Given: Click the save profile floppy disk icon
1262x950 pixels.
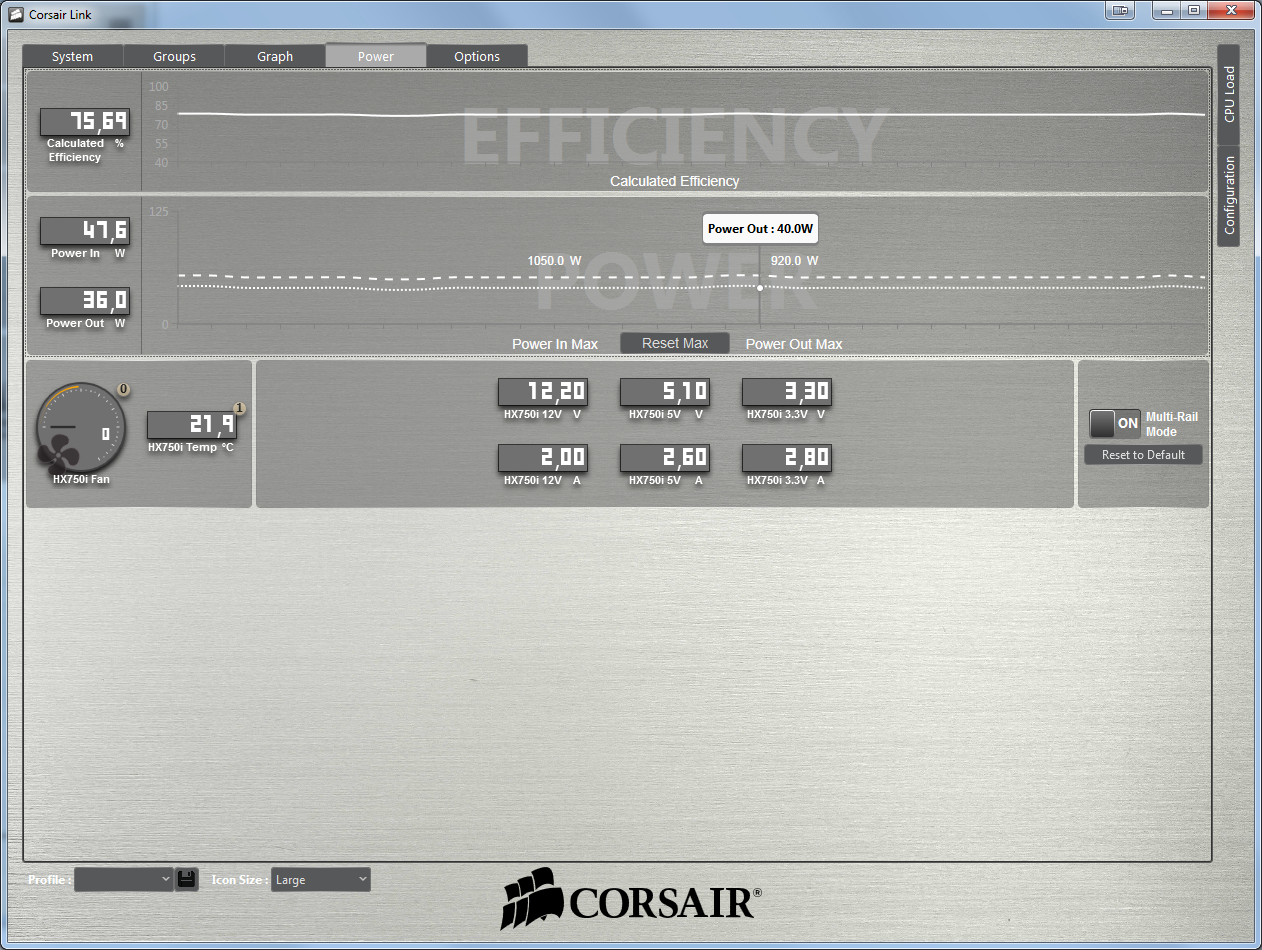Looking at the screenshot, I should tap(186, 879).
